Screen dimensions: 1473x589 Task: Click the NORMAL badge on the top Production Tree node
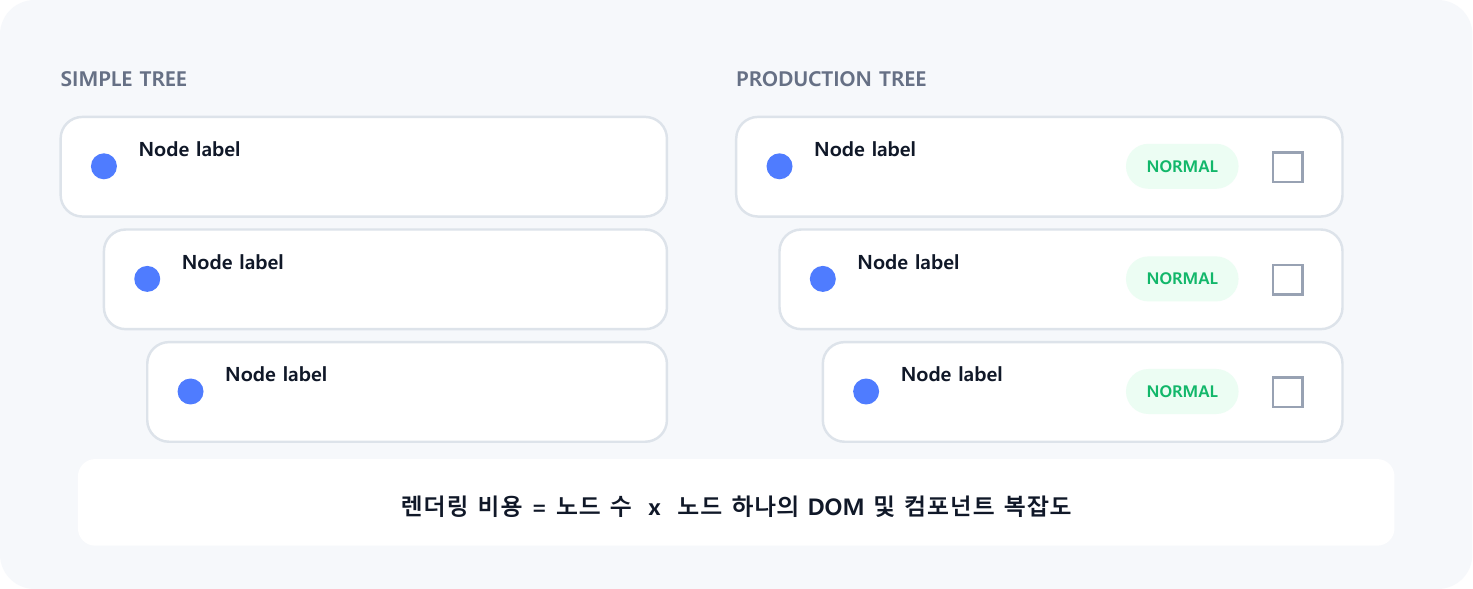click(1182, 166)
